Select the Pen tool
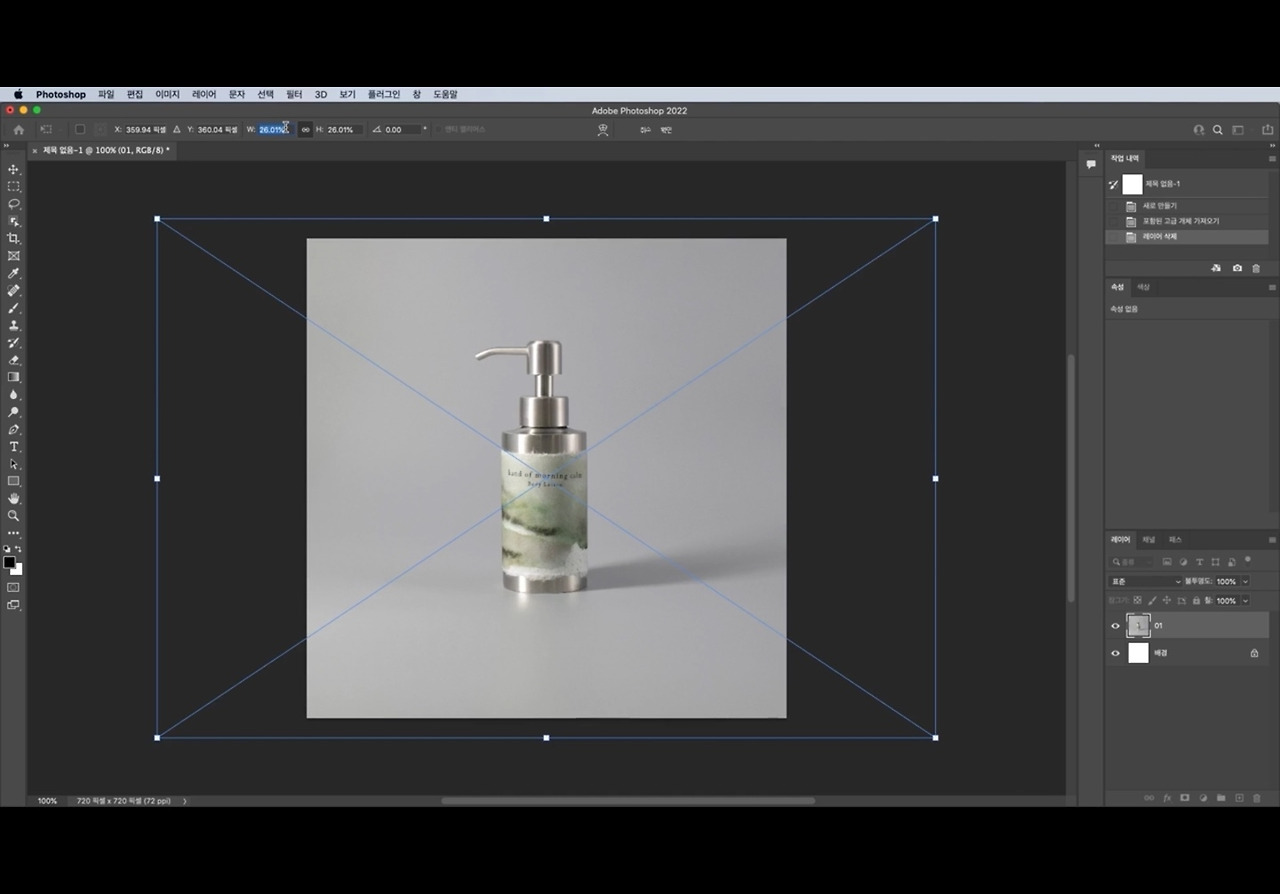 14,429
